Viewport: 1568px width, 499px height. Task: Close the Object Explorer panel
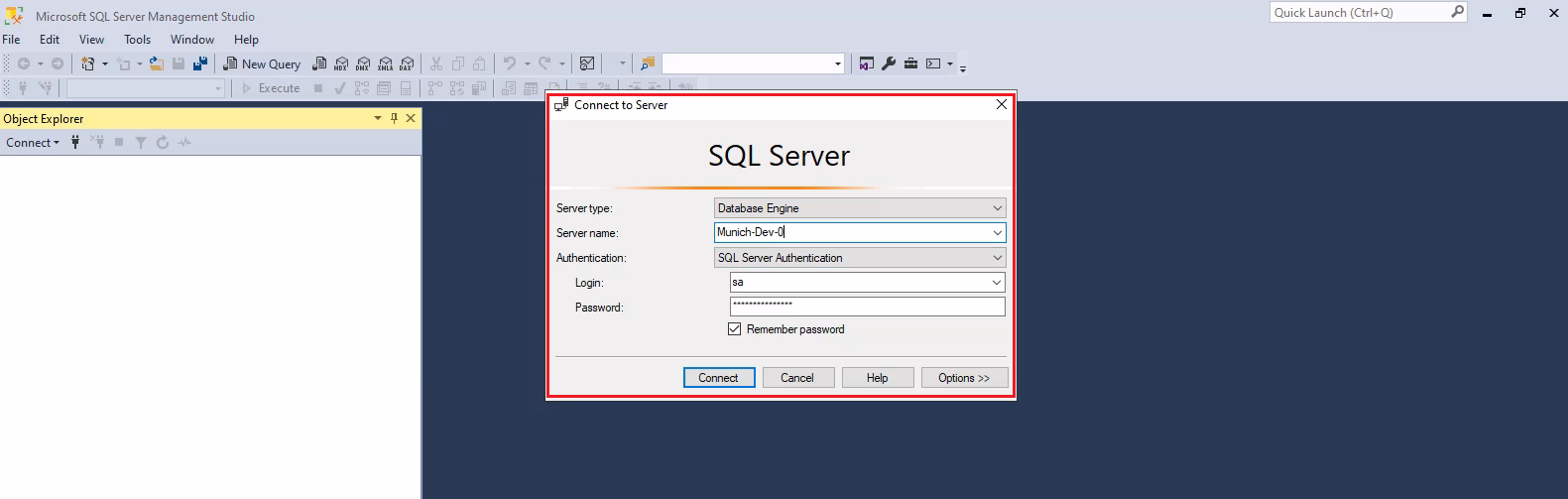point(411,118)
